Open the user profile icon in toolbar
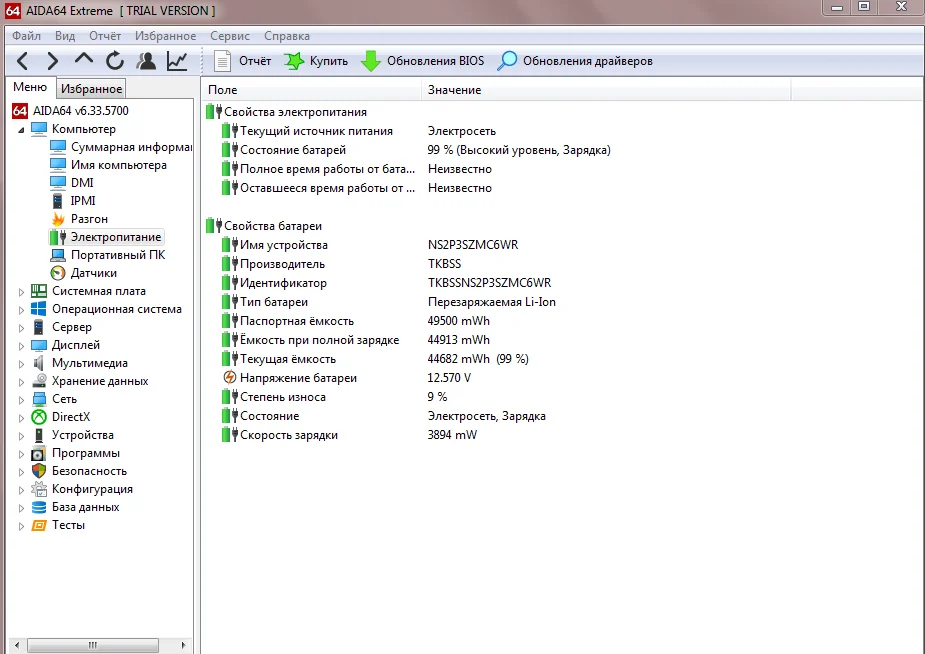The height and width of the screenshot is (654, 925). 146,61
